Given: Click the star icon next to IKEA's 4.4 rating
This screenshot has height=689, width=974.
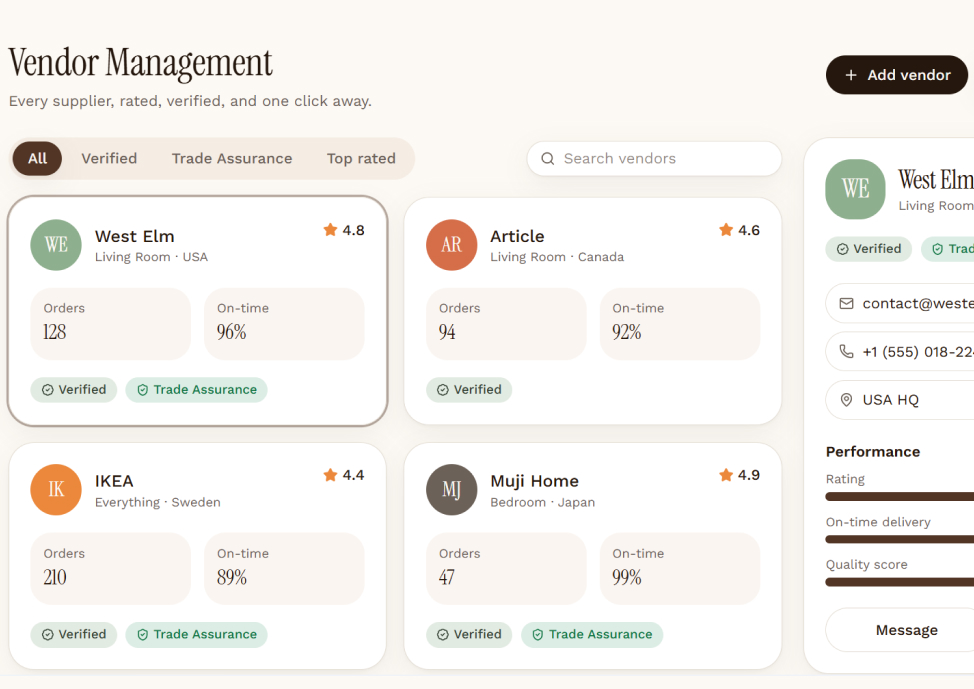Looking at the screenshot, I should (330, 475).
